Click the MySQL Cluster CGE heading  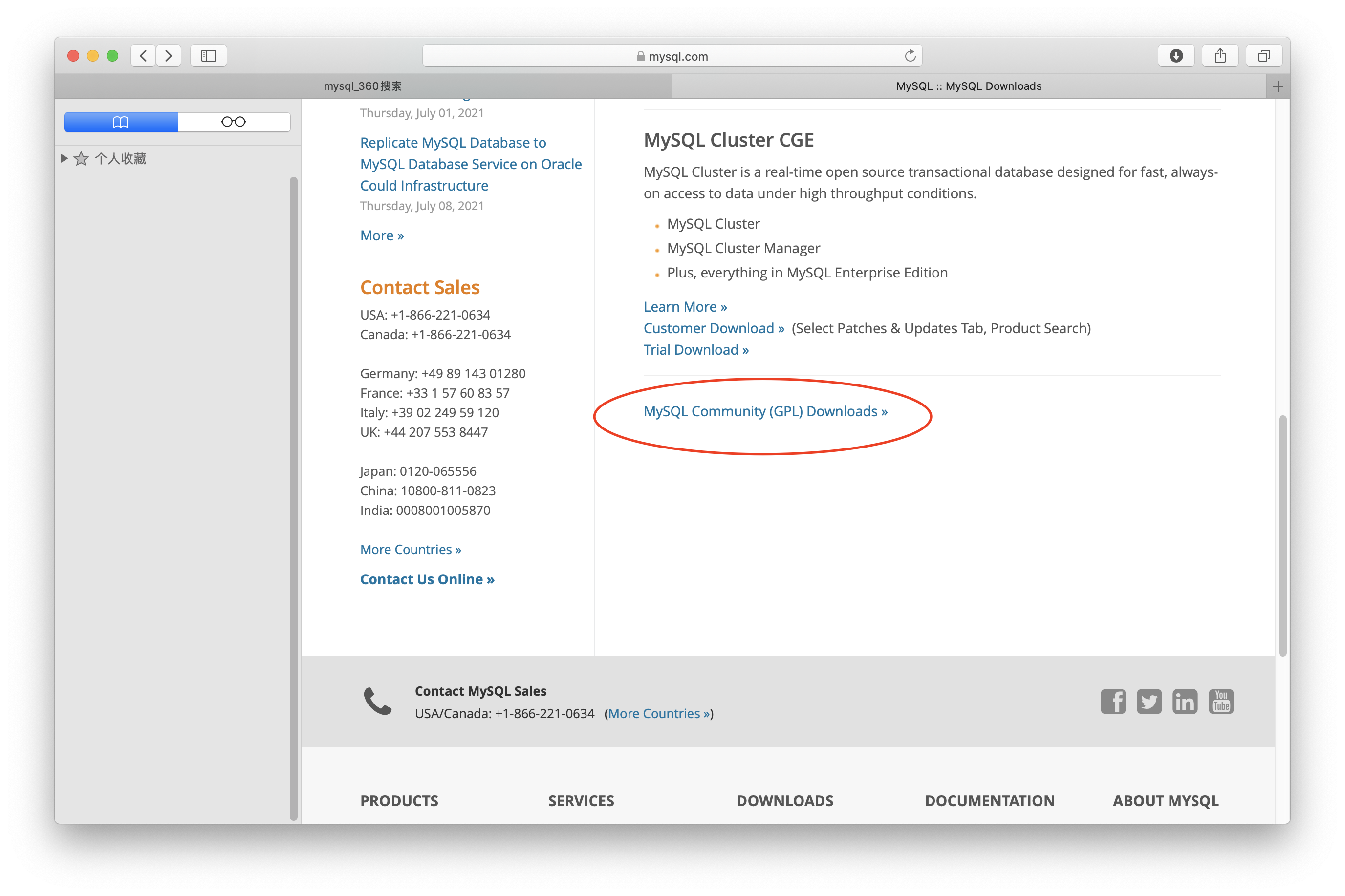[729, 140]
